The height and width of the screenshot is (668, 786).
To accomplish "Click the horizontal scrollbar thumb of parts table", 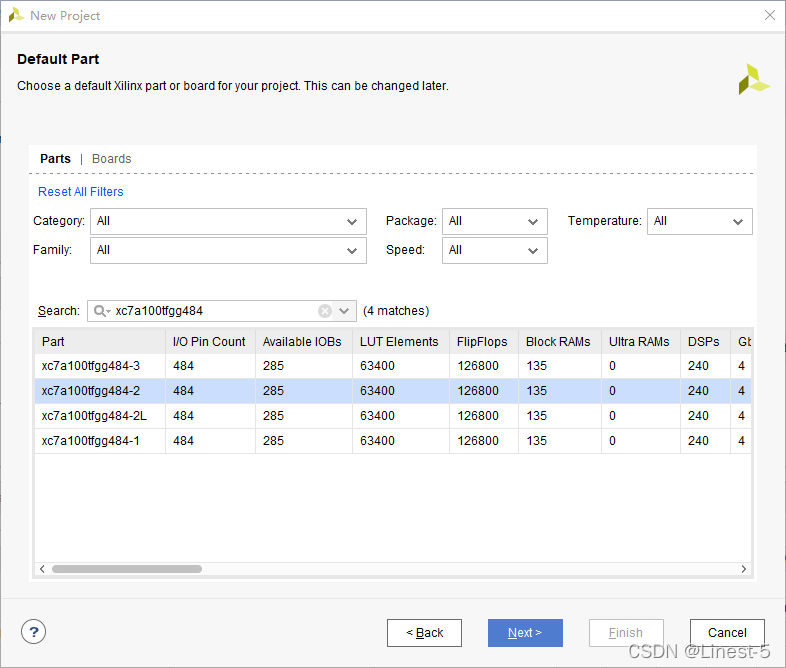I will click(127, 569).
